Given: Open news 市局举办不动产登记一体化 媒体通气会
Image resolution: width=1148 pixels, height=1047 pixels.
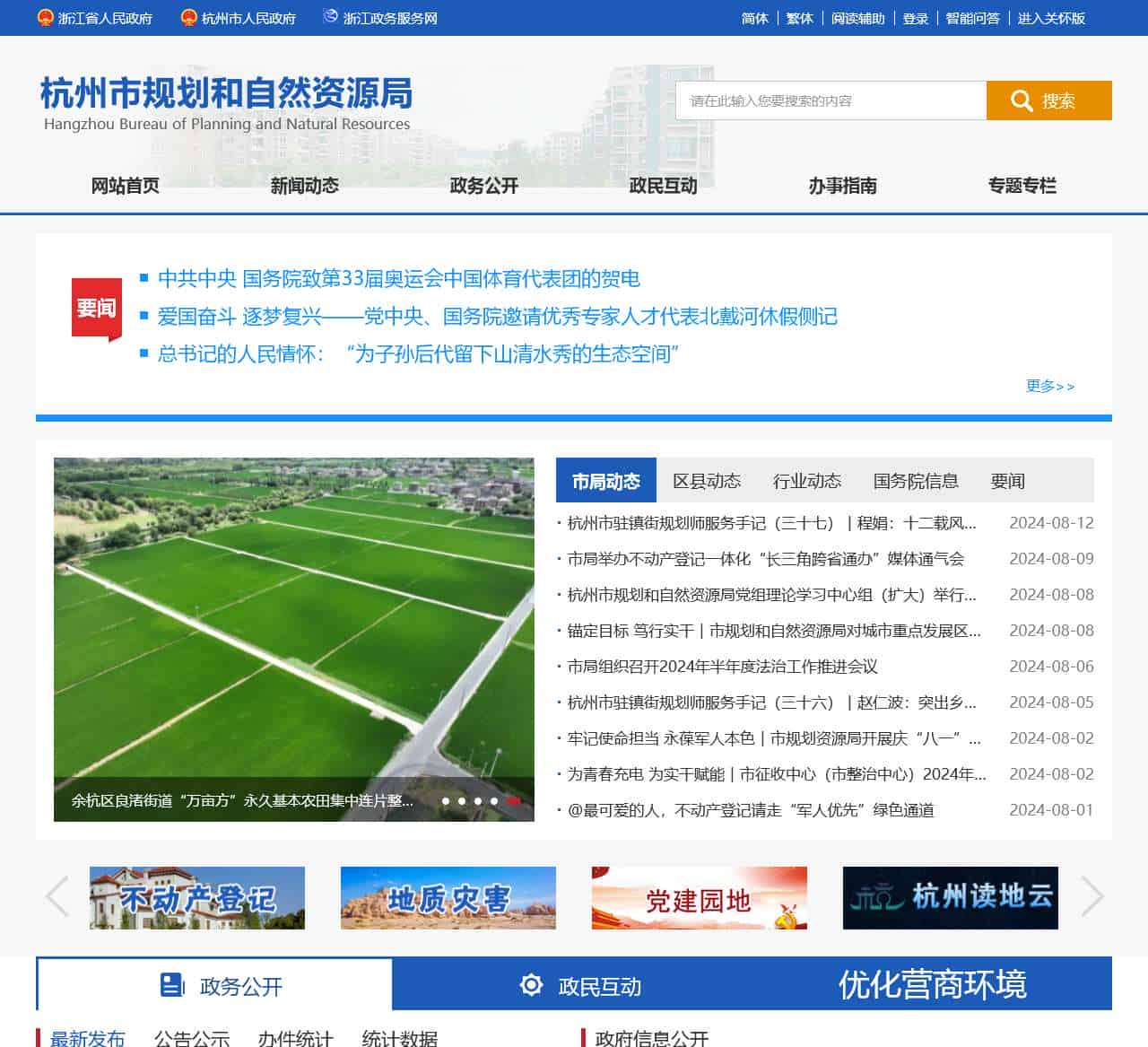Looking at the screenshot, I should click(x=766, y=559).
